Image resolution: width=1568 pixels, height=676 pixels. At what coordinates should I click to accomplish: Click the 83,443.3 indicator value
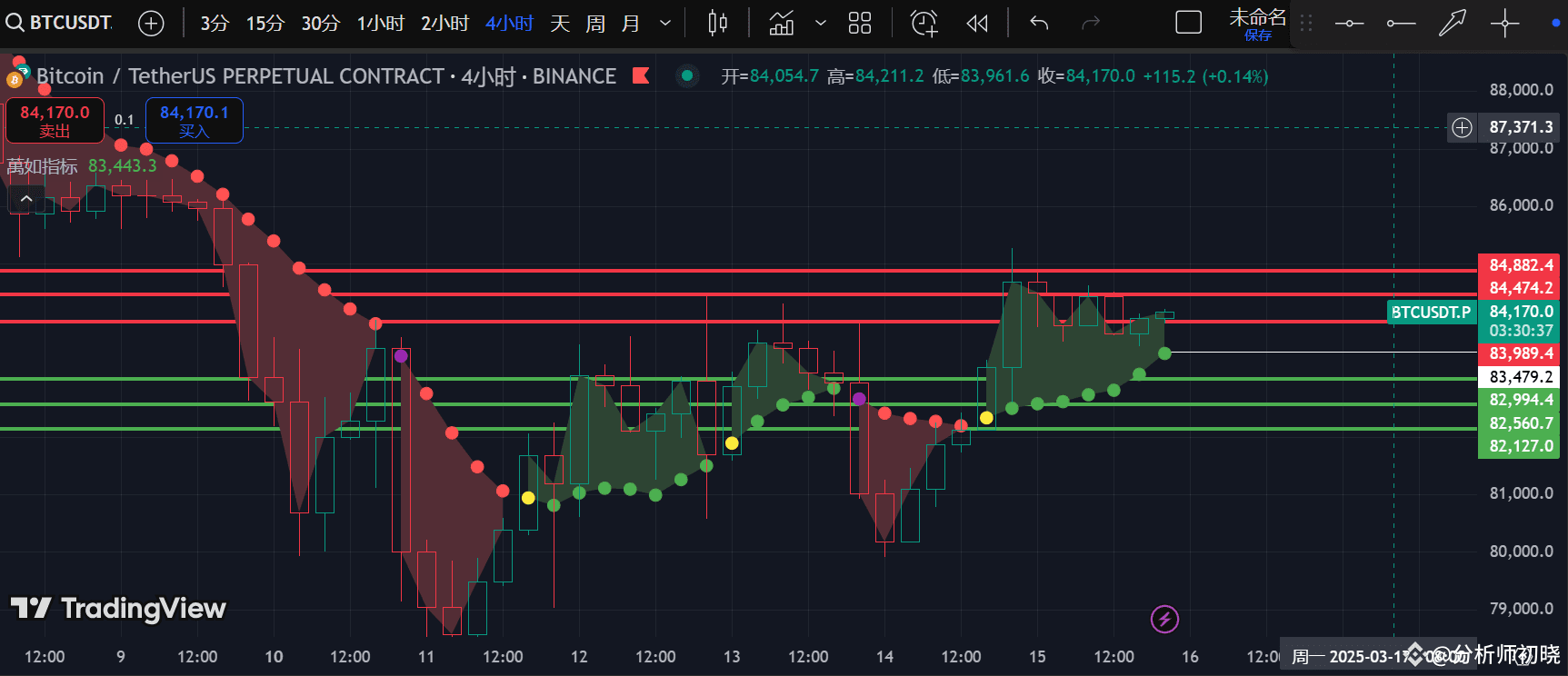123,166
